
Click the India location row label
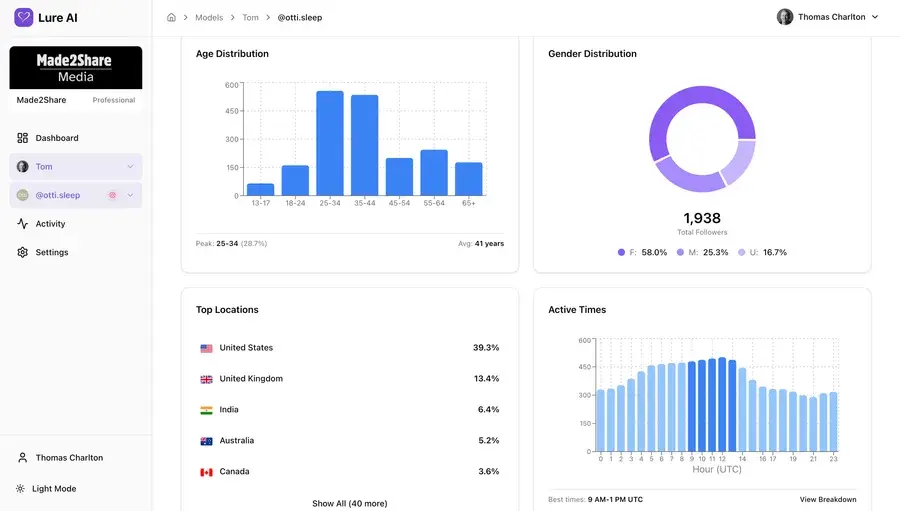click(228, 409)
